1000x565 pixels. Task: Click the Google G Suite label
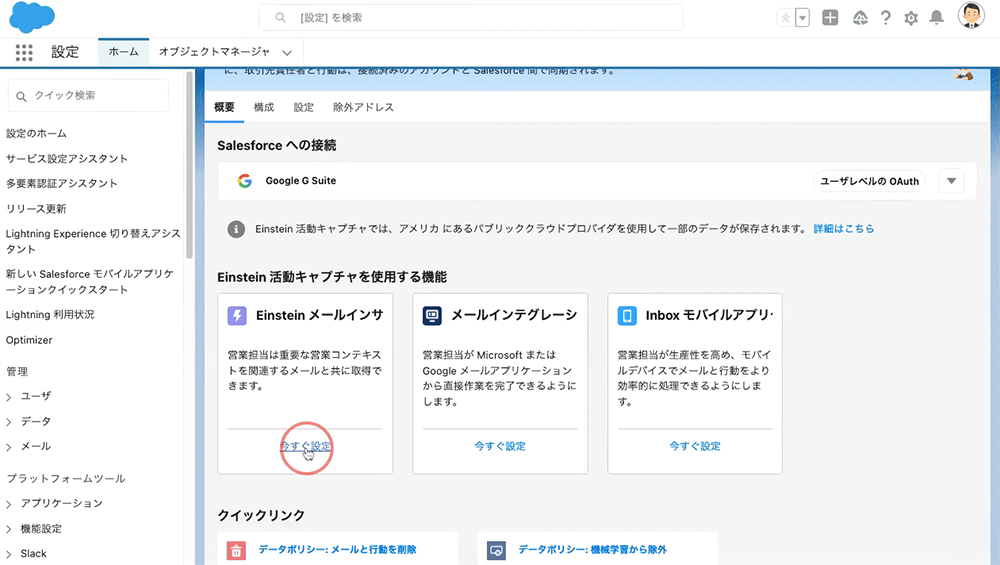pyautogui.click(x=300, y=180)
